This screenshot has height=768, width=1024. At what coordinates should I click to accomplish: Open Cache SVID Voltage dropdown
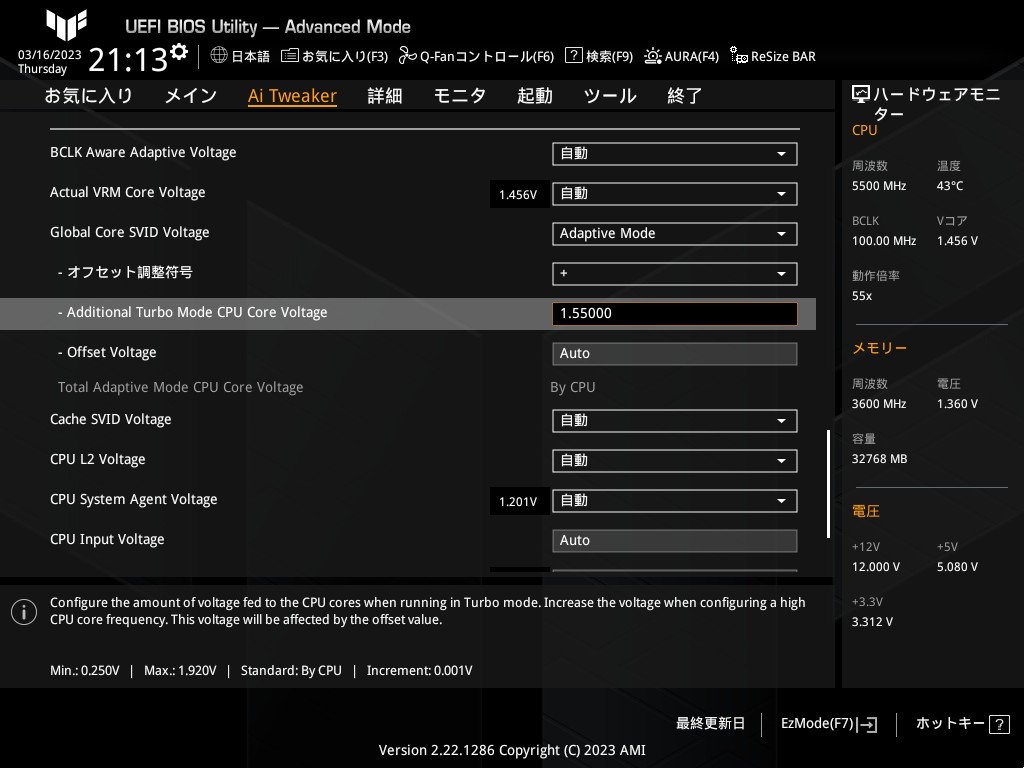(675, 421)
